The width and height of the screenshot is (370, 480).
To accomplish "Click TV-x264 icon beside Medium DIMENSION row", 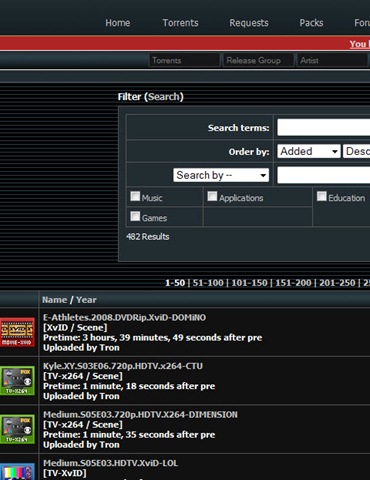I will tap(17, 429).
